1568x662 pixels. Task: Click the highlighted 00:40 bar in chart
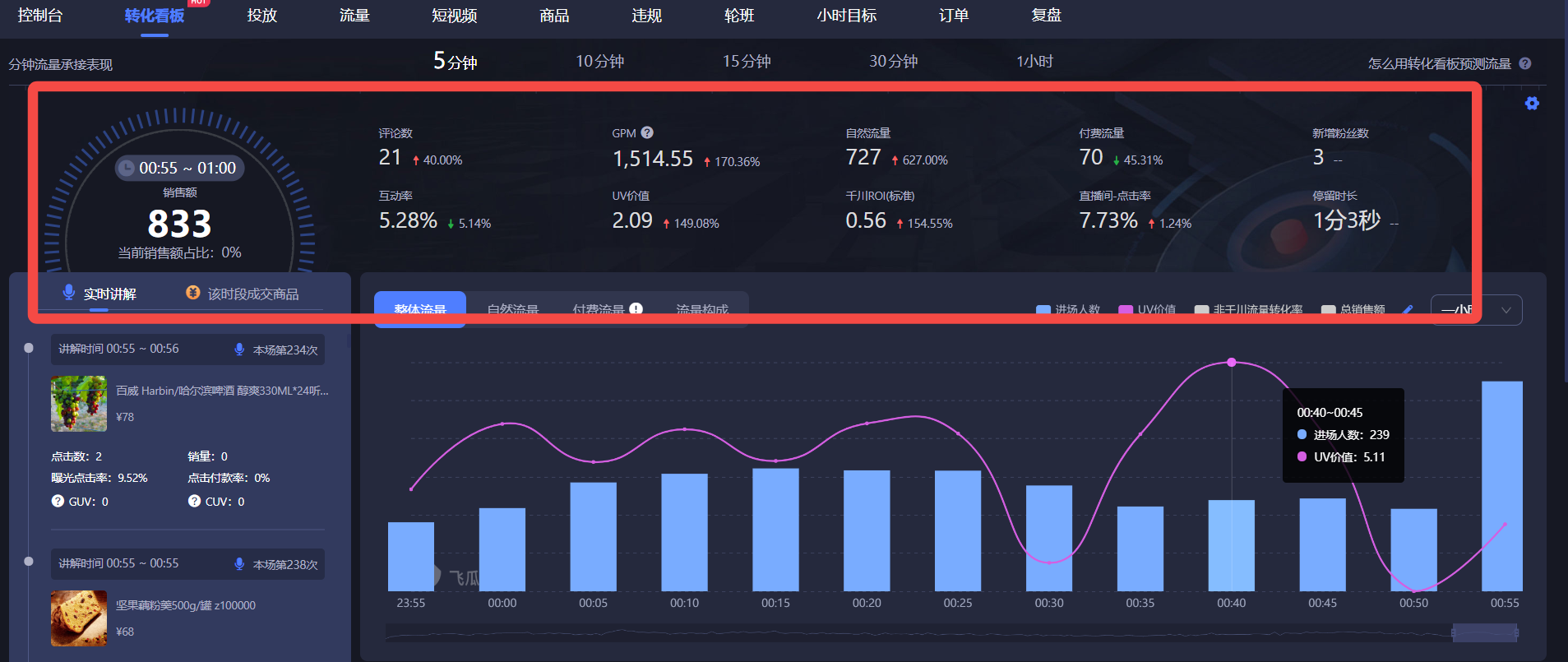coord(1231,545)
